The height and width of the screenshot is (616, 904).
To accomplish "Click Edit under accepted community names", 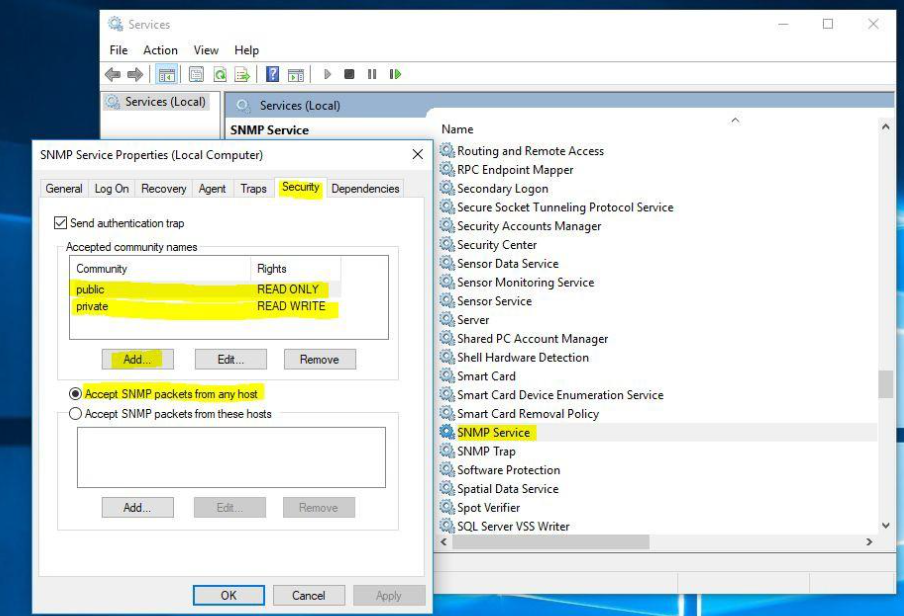I will (231, 359).
